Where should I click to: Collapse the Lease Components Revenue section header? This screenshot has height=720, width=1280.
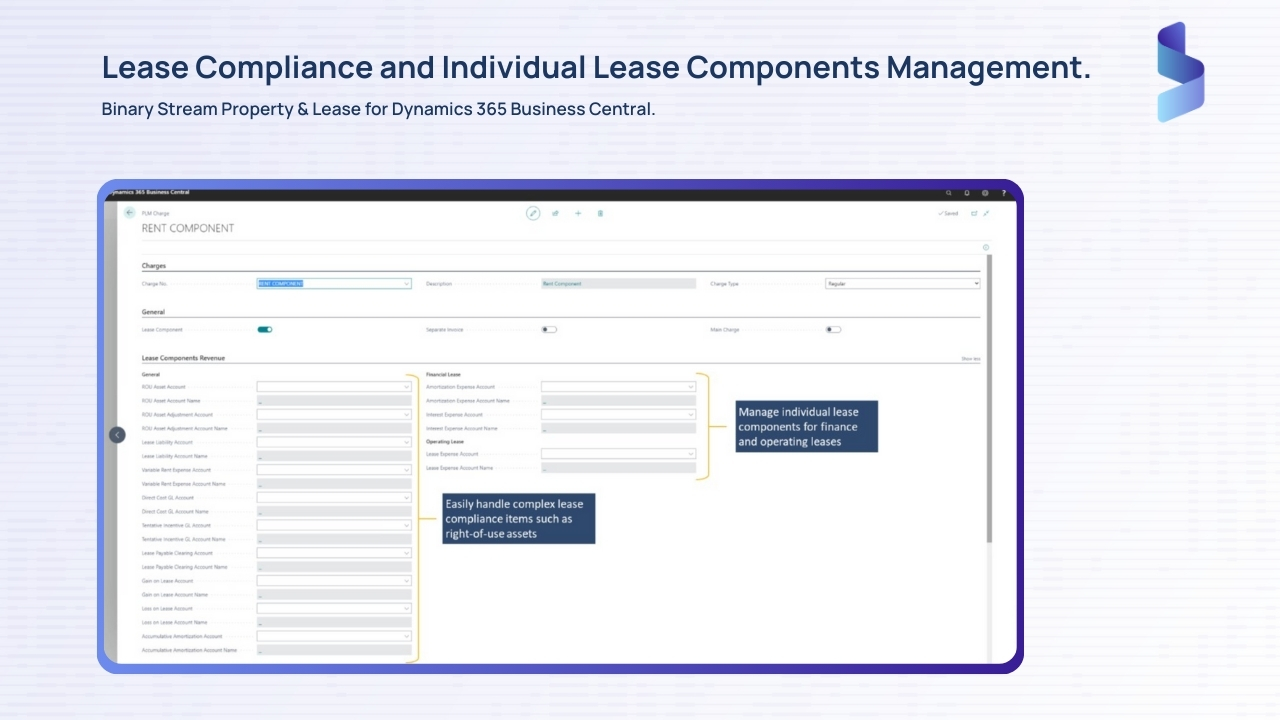(x=183, y=357)
